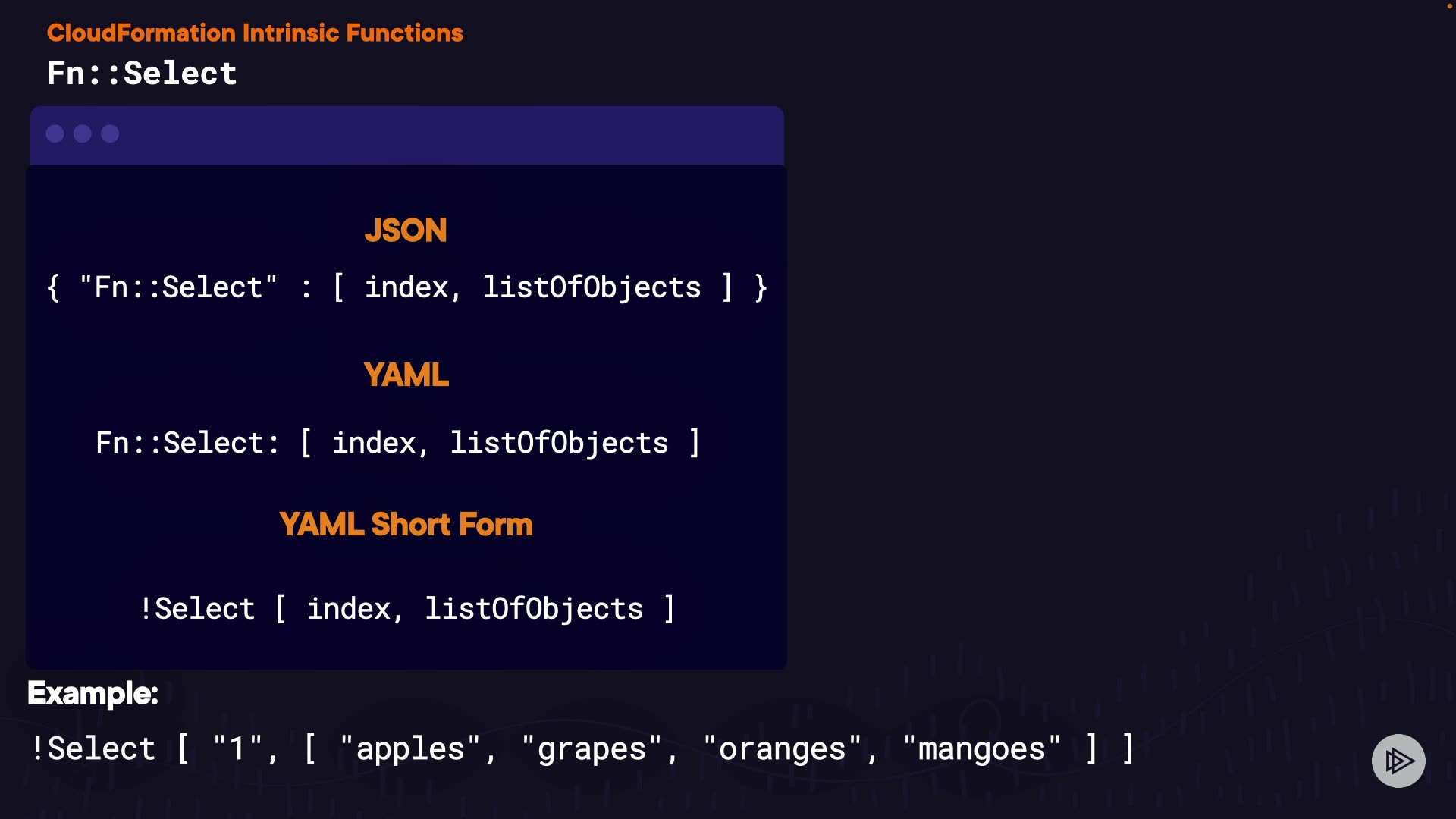
Task: Click the YAML Fn::Select: syntax line
Action: [397, 443]
